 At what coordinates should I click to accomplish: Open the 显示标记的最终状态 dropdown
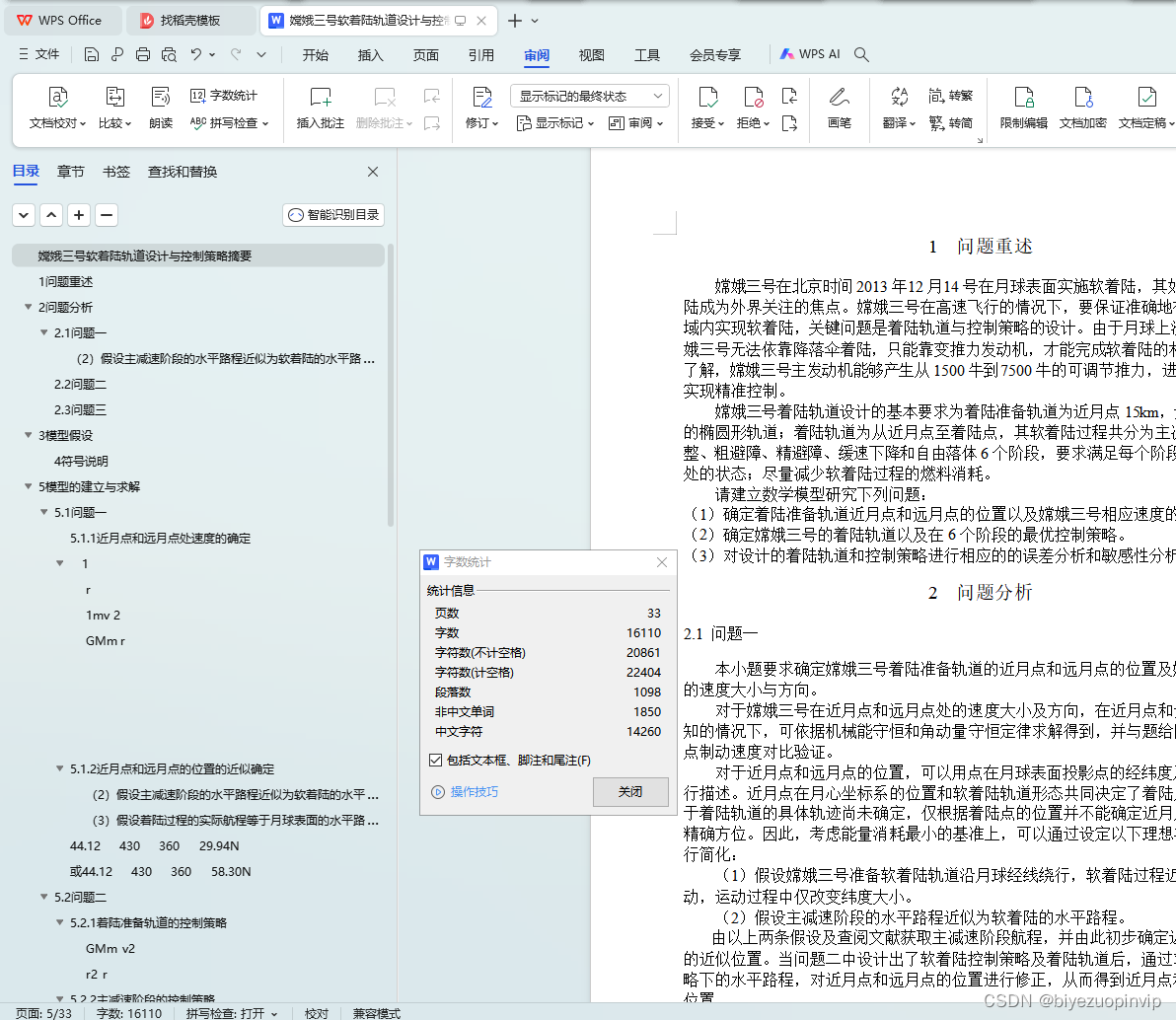[590, 96]
